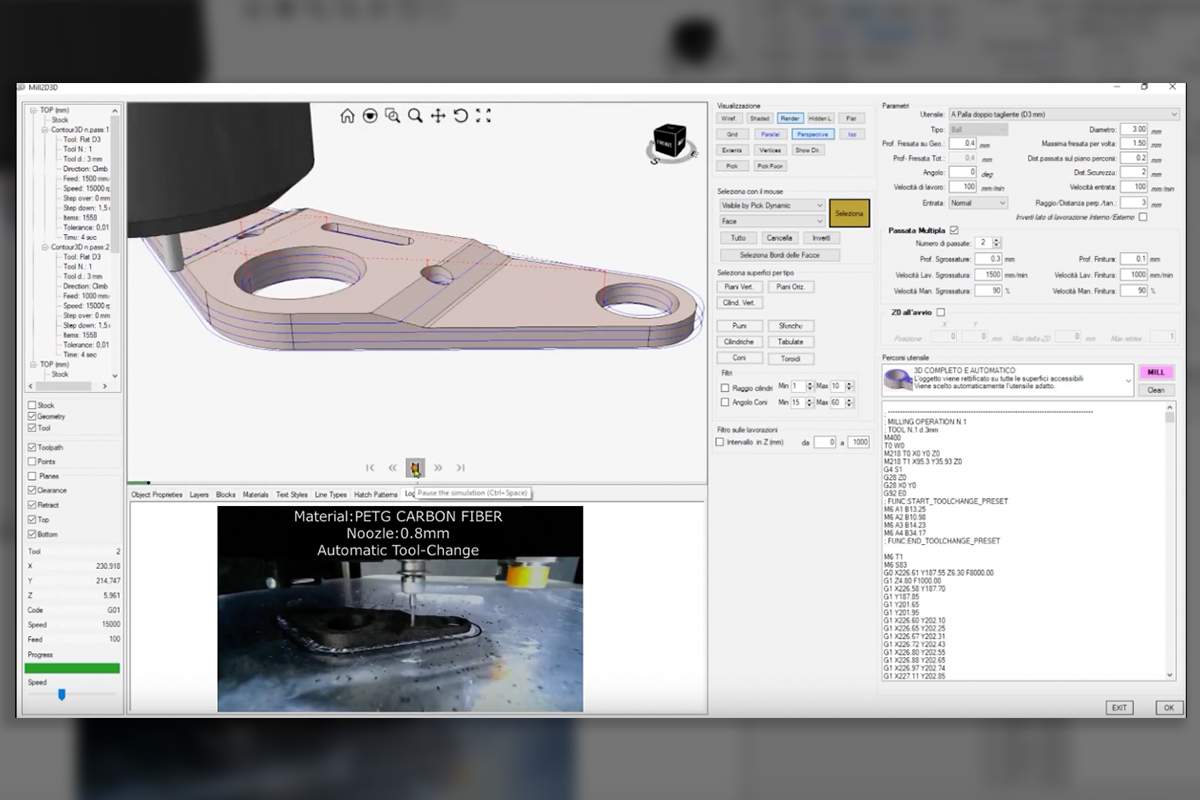This screenshot has height=800, width=1200.
Task: Click the rotate view icon
Action: point(461,116)
